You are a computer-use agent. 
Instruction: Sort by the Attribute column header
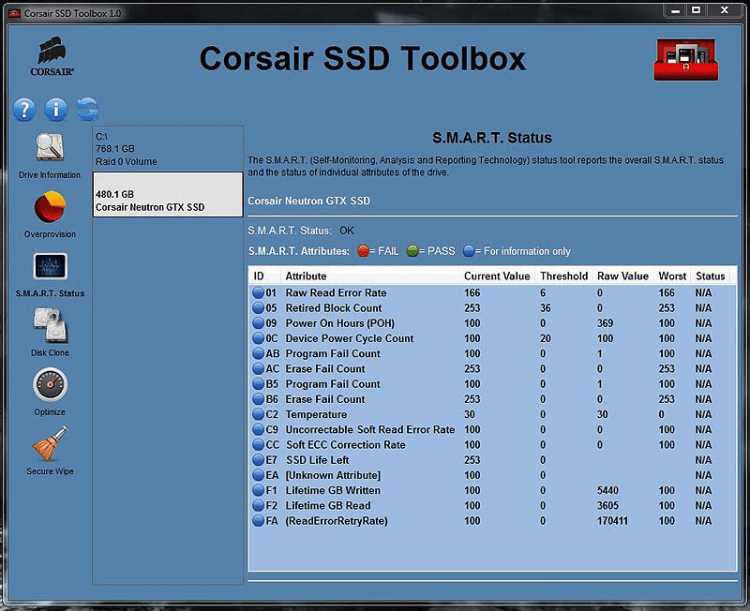pos(306,276)
